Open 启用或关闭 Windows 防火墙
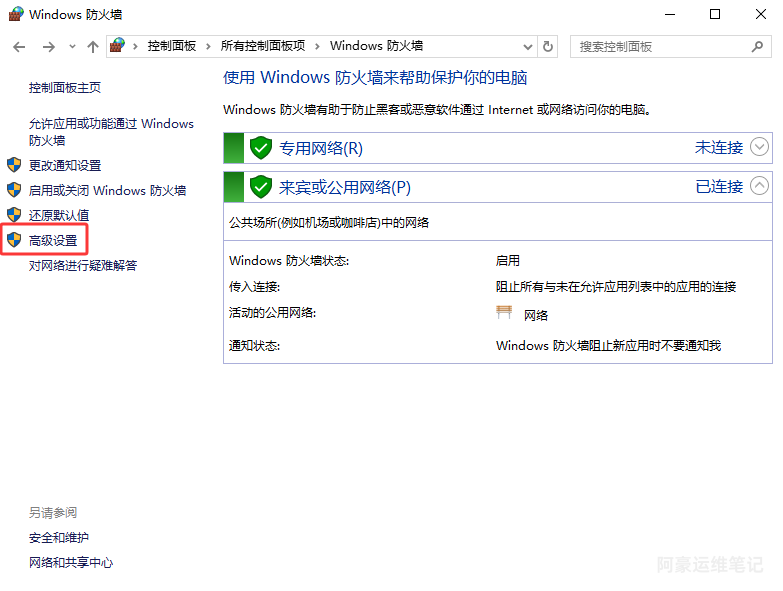The width and height of the screenshot is (783, 591). point(107,190)
